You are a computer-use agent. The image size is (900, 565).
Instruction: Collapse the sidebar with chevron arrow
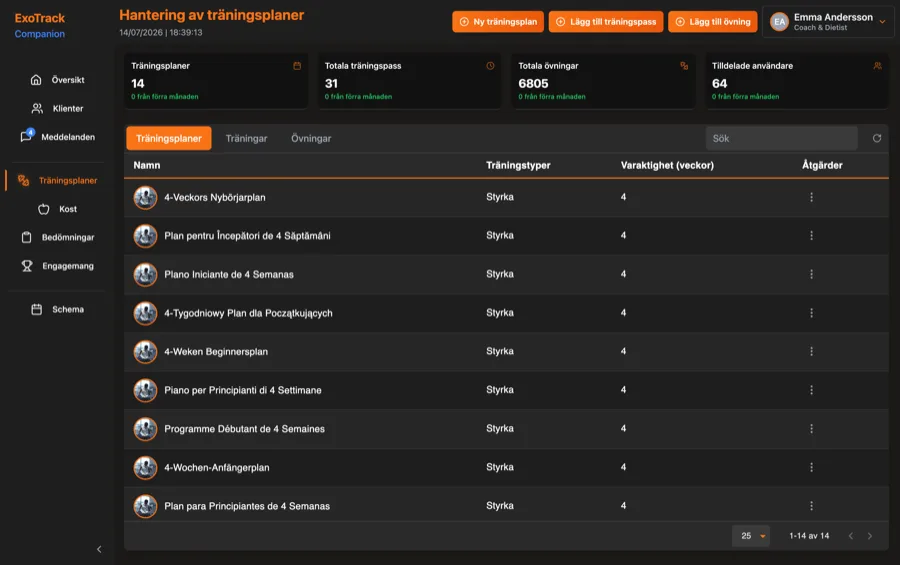pyautogui.click(x=99, y=549)
